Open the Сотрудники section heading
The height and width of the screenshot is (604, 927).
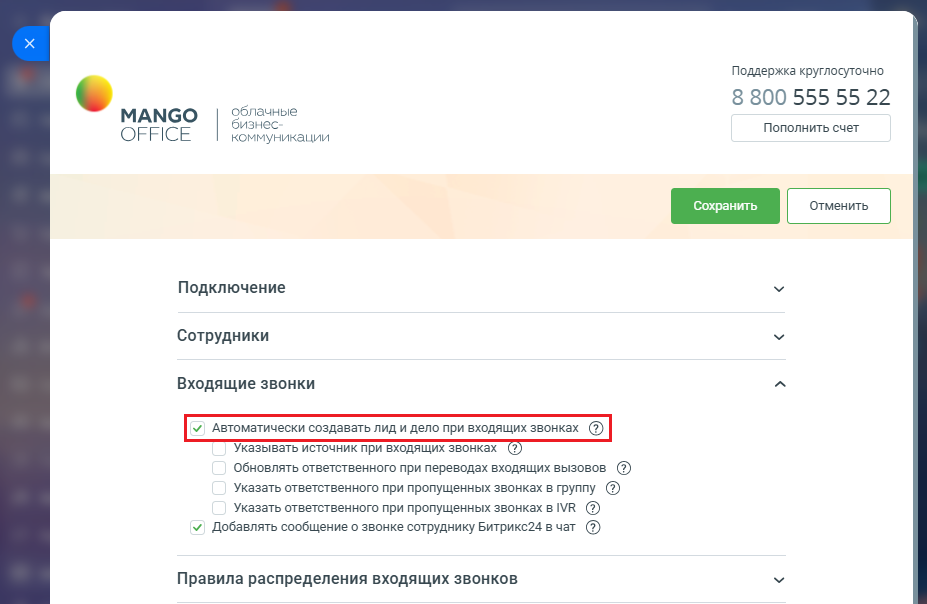point(223,336)
